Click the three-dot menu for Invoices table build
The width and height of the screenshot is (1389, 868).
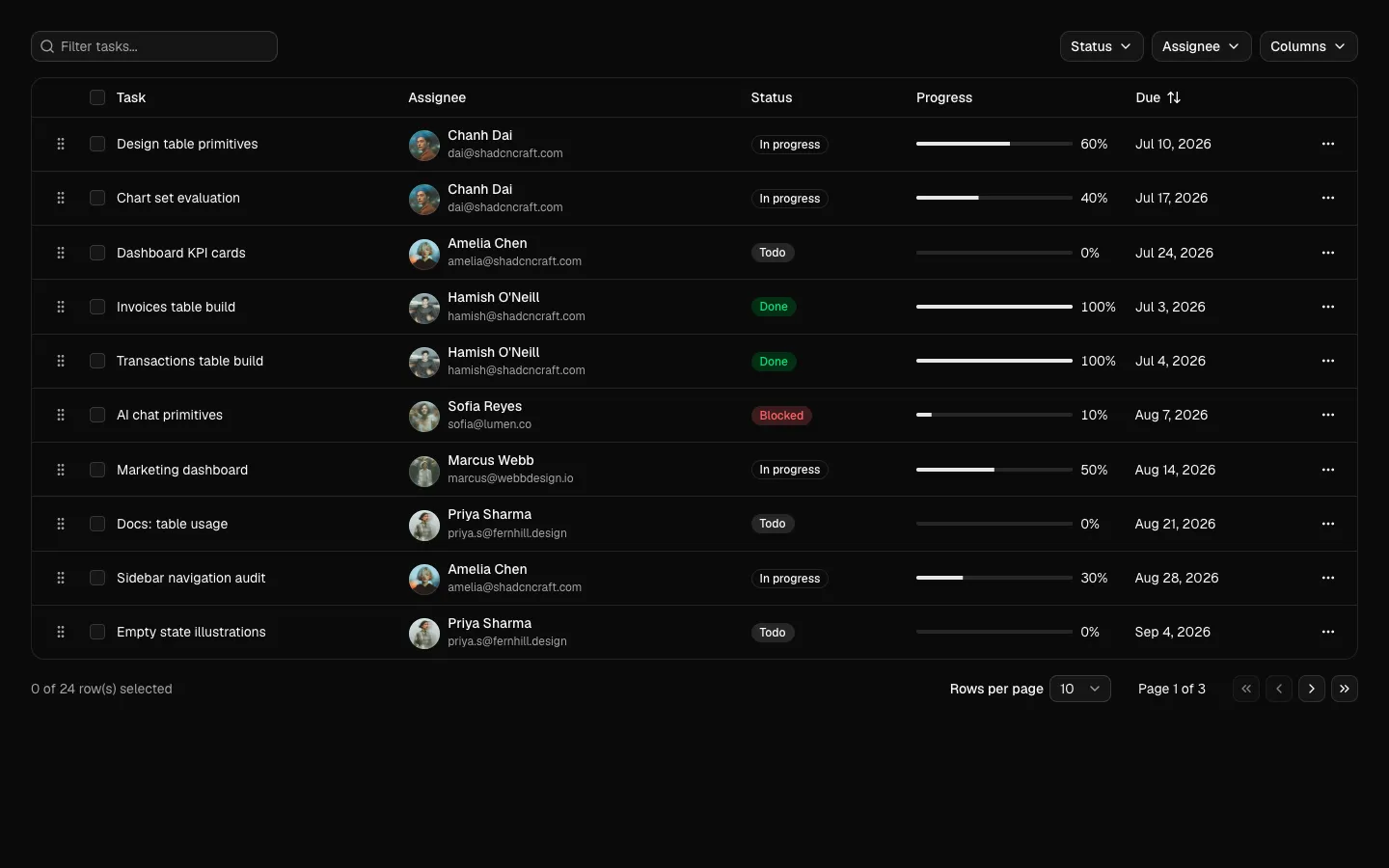pos(1328,307)
